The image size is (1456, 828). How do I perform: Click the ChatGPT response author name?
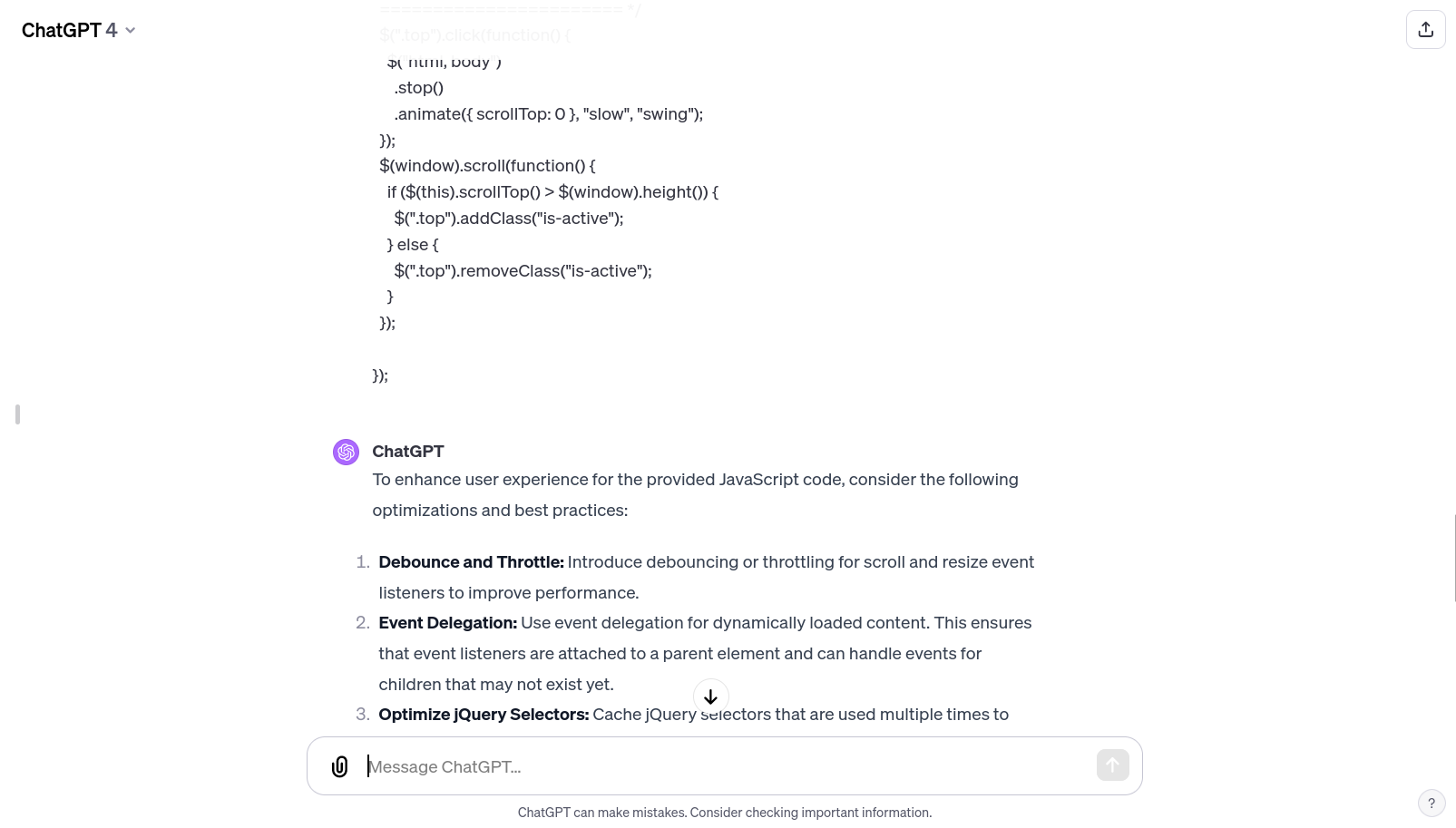point(407,451)
